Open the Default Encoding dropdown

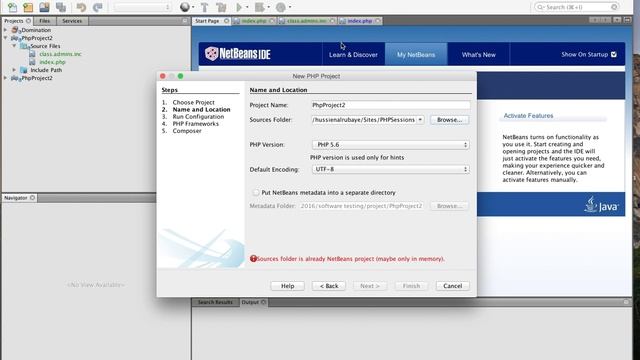click(391, 169)
